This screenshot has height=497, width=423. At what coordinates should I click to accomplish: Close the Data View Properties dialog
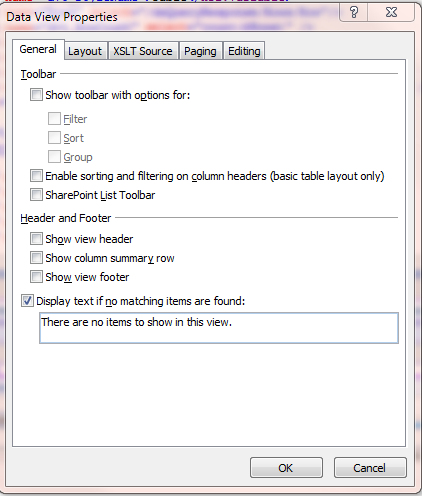coord(391,13)
